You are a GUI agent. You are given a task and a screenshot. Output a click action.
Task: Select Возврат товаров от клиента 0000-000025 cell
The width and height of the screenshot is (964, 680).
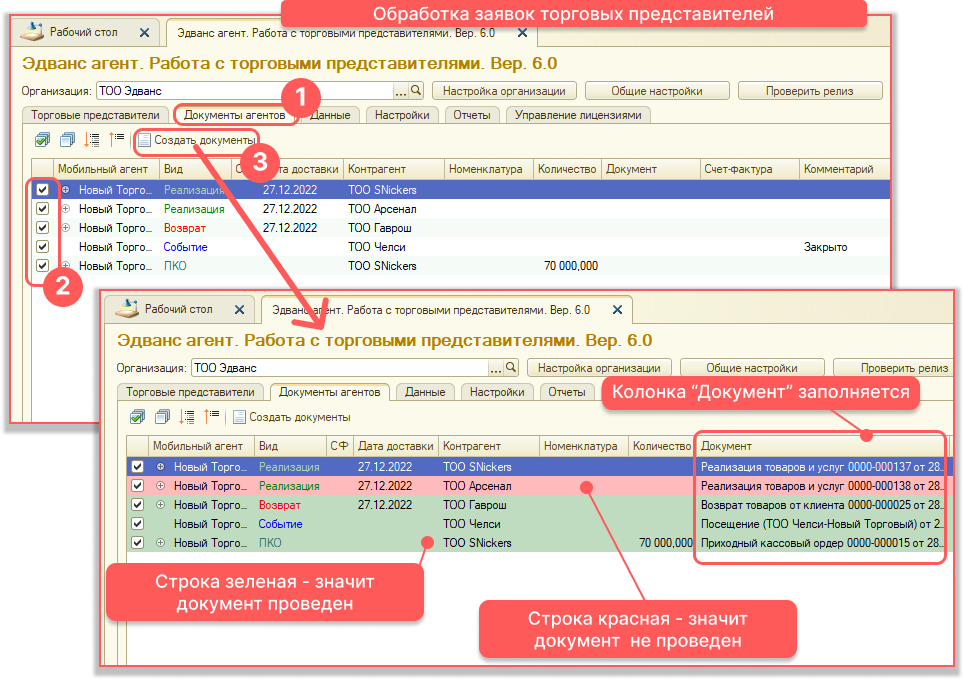(820, 505)
